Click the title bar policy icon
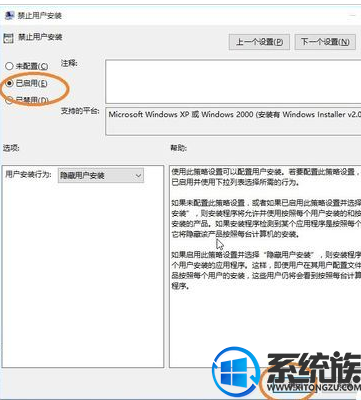This screenshot has width=361, height=400. [10, 16]
